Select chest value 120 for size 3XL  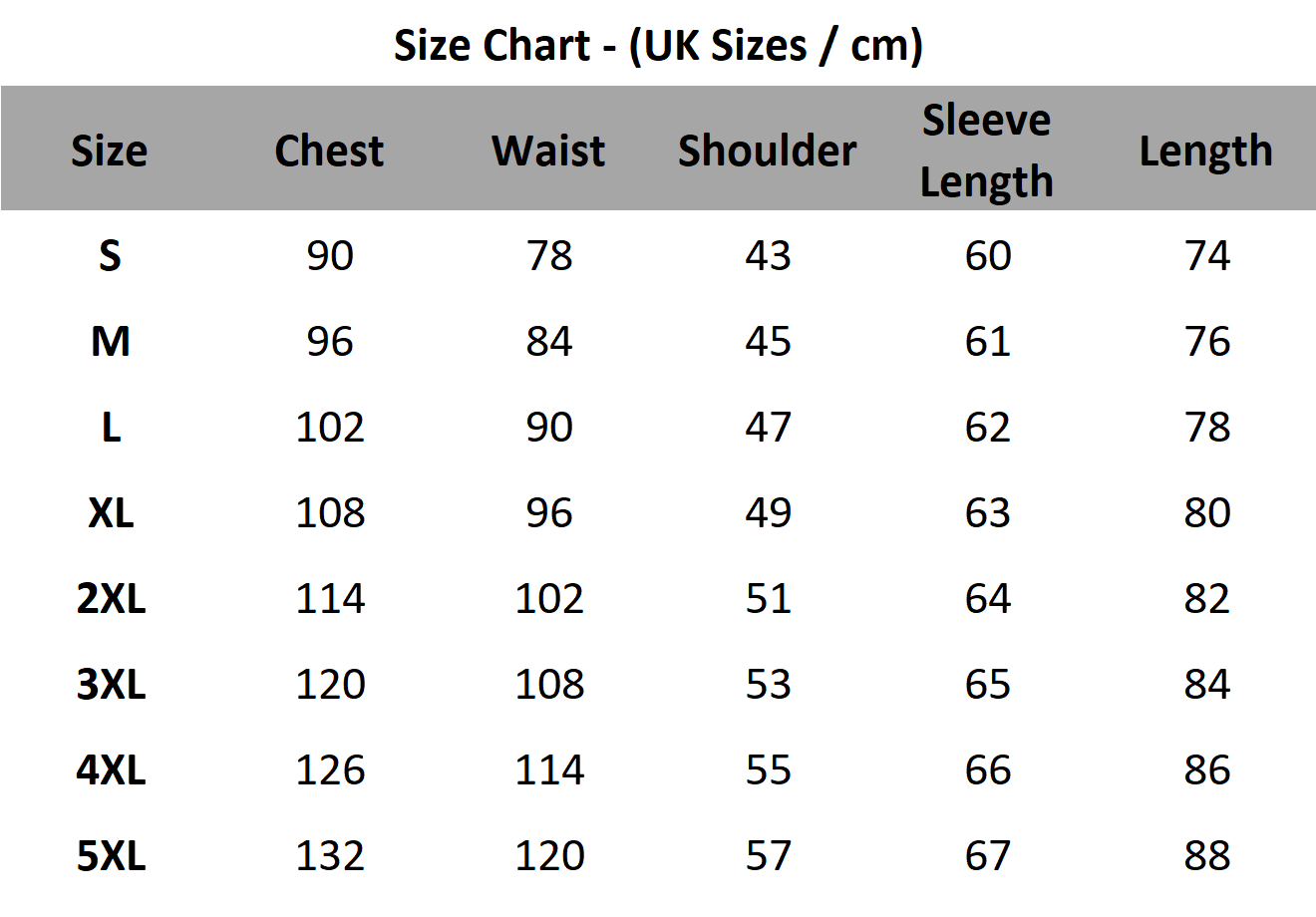point(330,685)
